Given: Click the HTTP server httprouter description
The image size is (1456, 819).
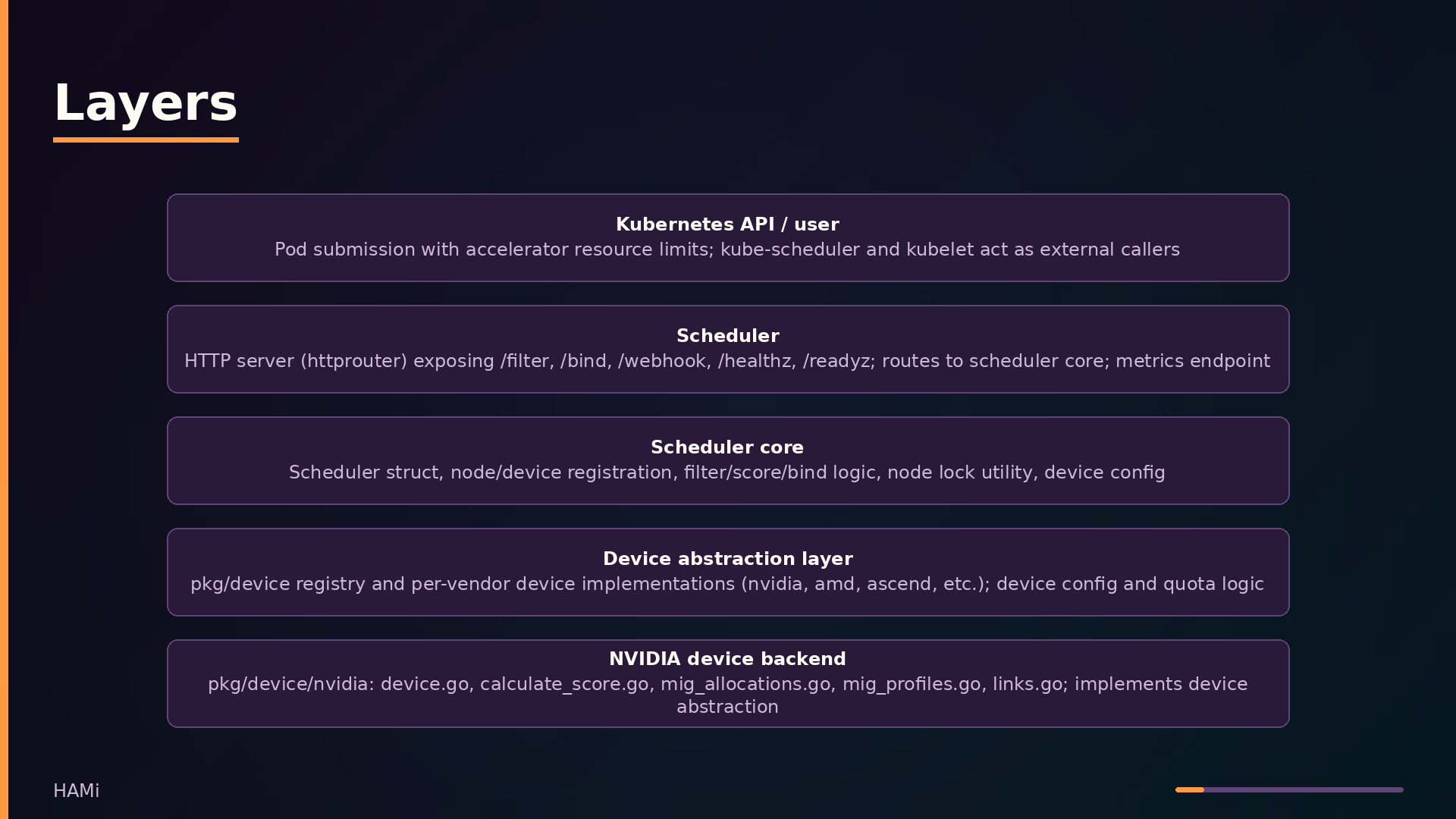Looking at the screenshot, I should pos(727,361).
